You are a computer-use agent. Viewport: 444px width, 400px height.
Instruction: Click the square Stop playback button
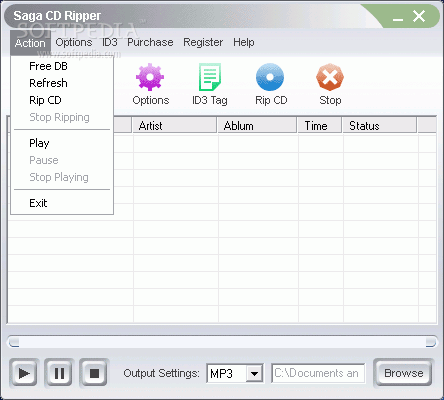pos(94,373)
